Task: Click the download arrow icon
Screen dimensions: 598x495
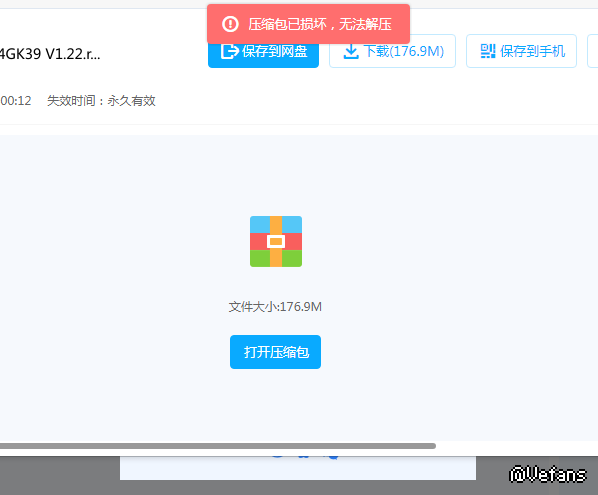Action: coord(351,51)
